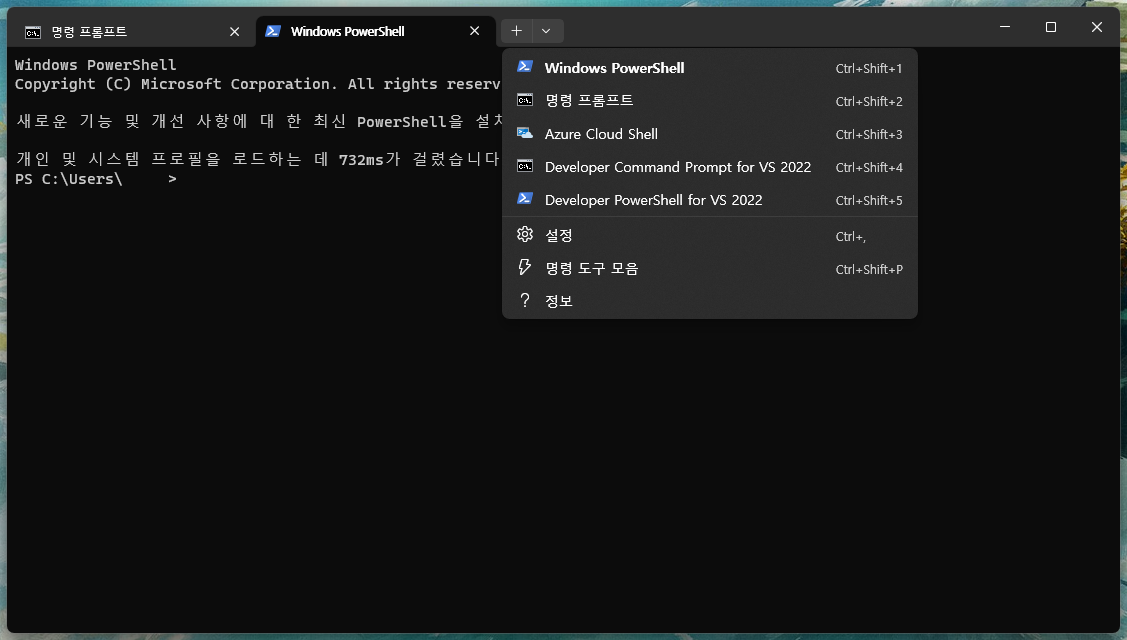Click the settings gear icon

[x=525, y=234]
